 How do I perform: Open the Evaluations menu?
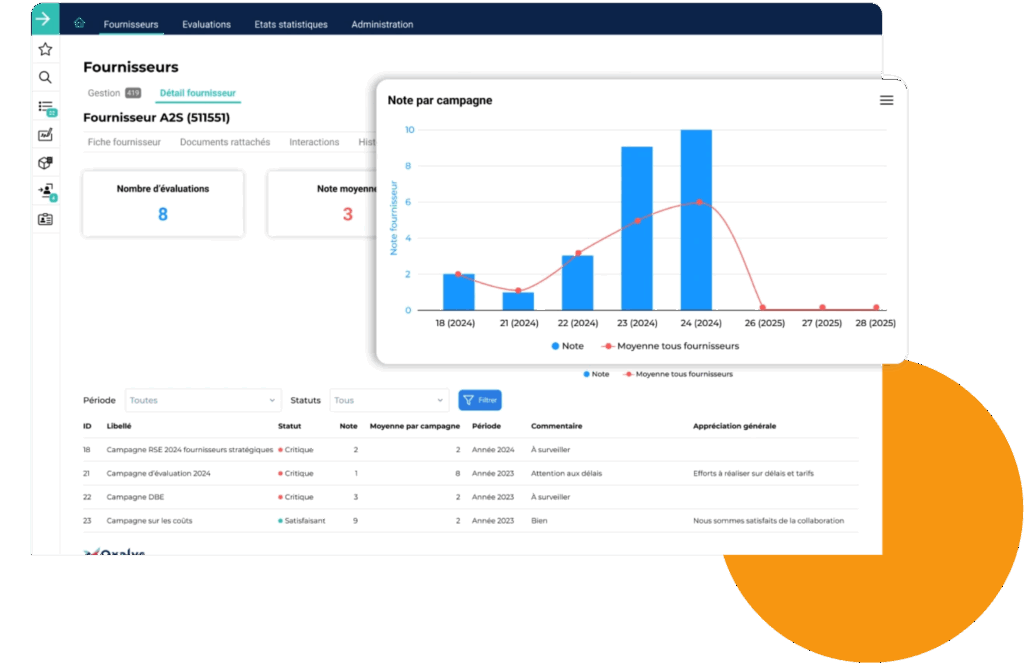(x=206, y=24)
